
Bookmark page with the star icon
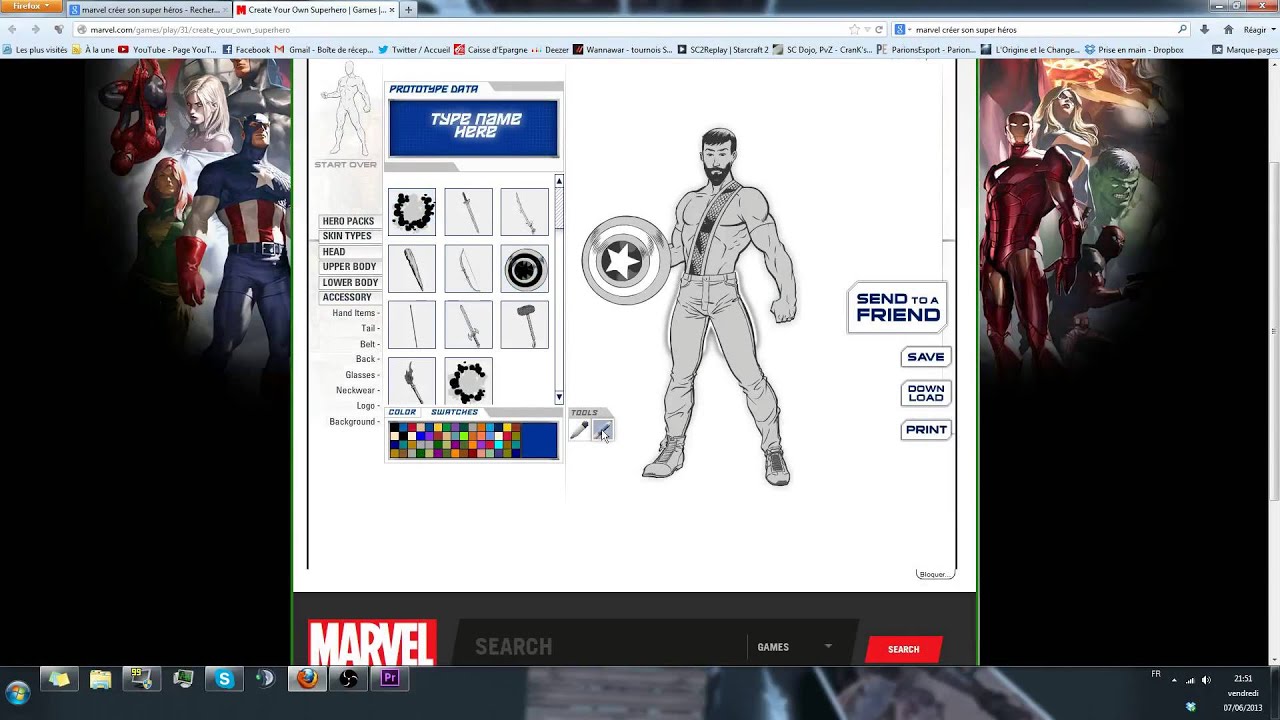(x=854, y=29)
